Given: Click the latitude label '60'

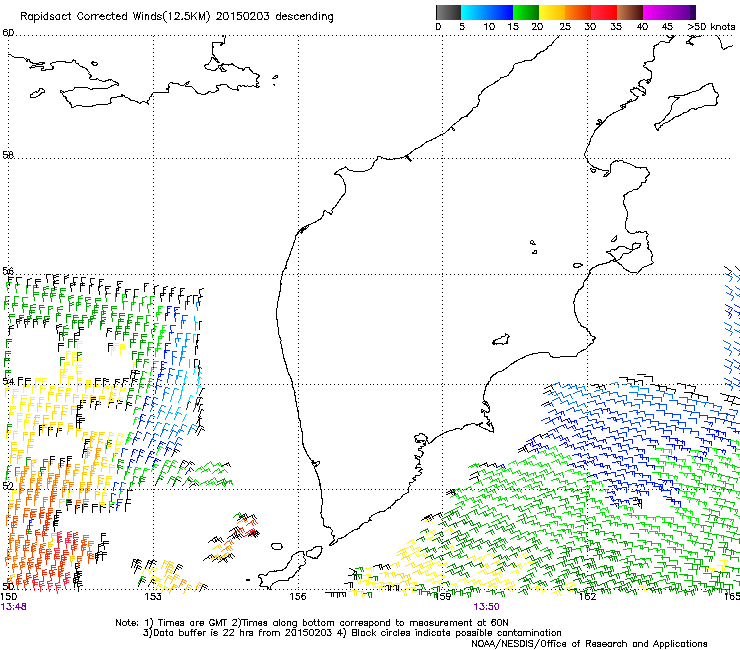Looking at the screenshot, I should point(8,33).
